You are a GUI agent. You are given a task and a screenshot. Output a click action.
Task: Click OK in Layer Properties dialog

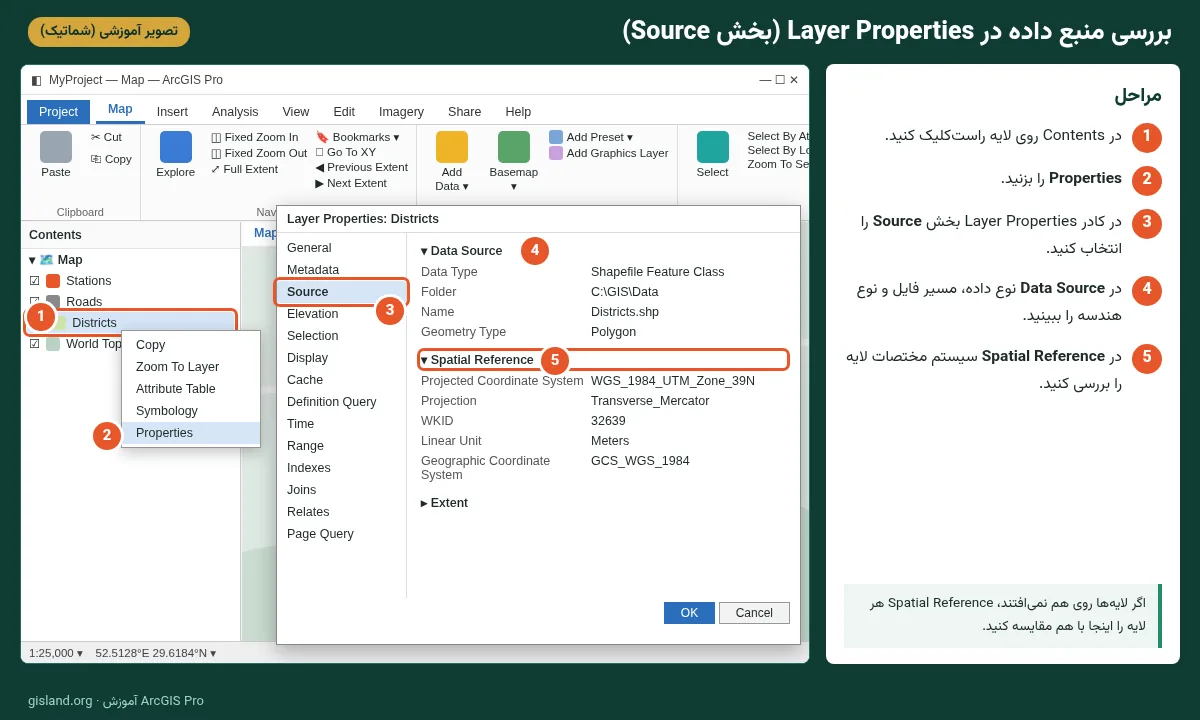tap(689, 613)
